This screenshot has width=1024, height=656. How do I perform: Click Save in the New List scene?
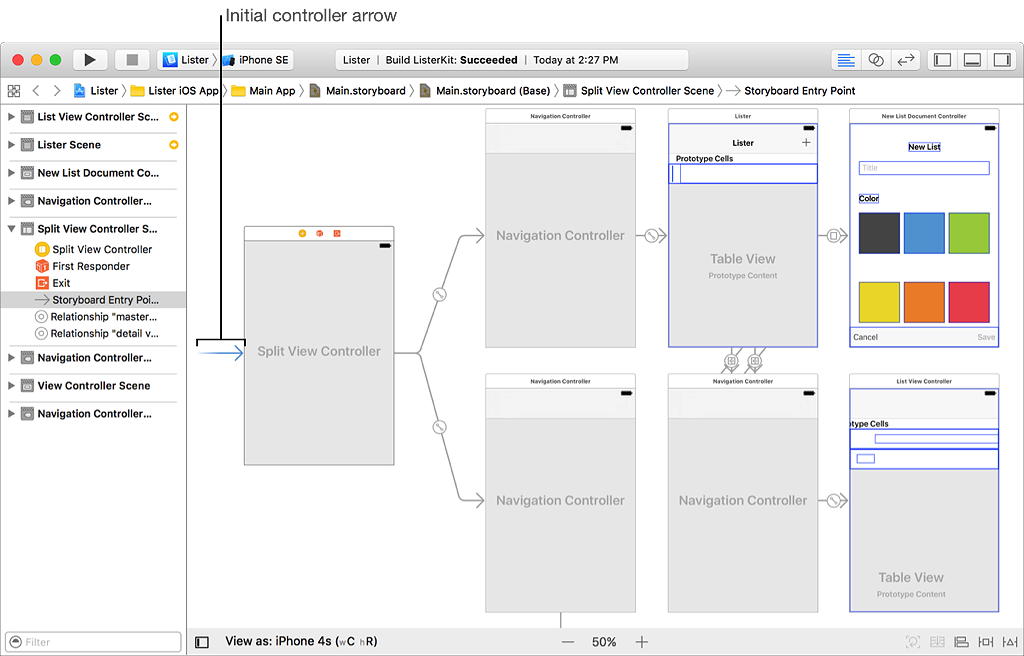pos(986,337)
